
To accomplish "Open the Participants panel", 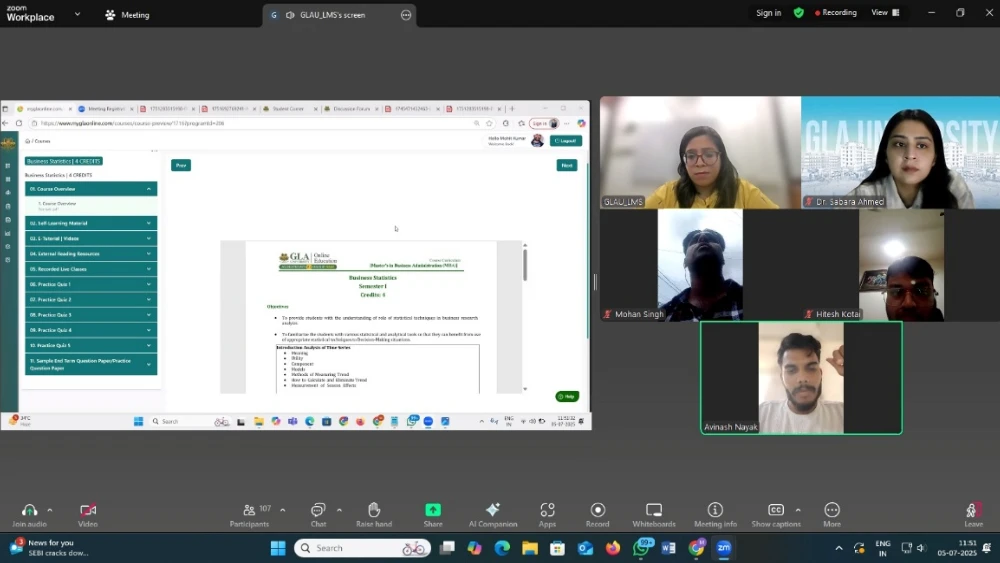I will click(x=249, y=510).
